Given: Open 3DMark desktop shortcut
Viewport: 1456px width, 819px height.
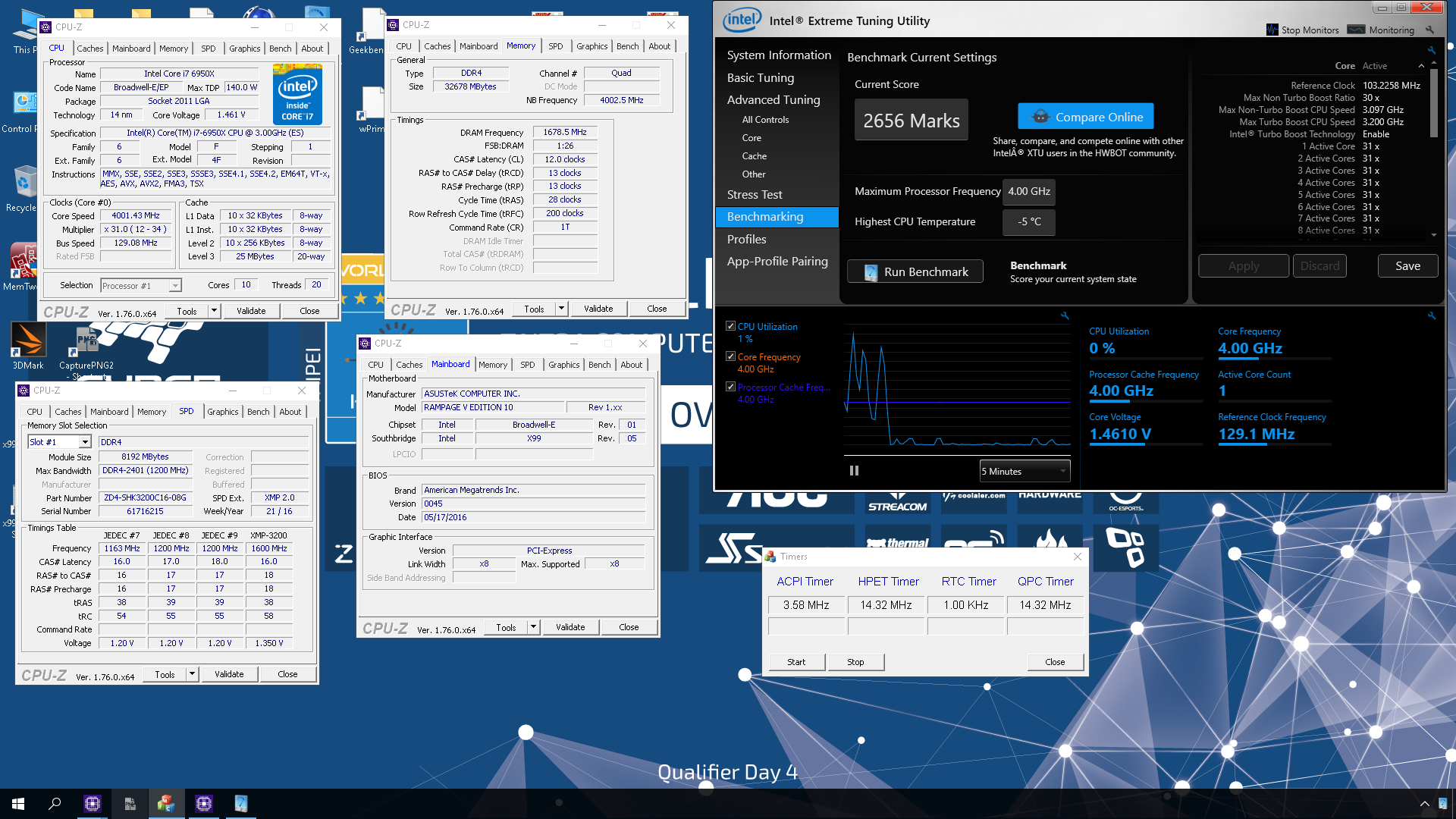Looking at the screenshot, I should tap(28, 347).
